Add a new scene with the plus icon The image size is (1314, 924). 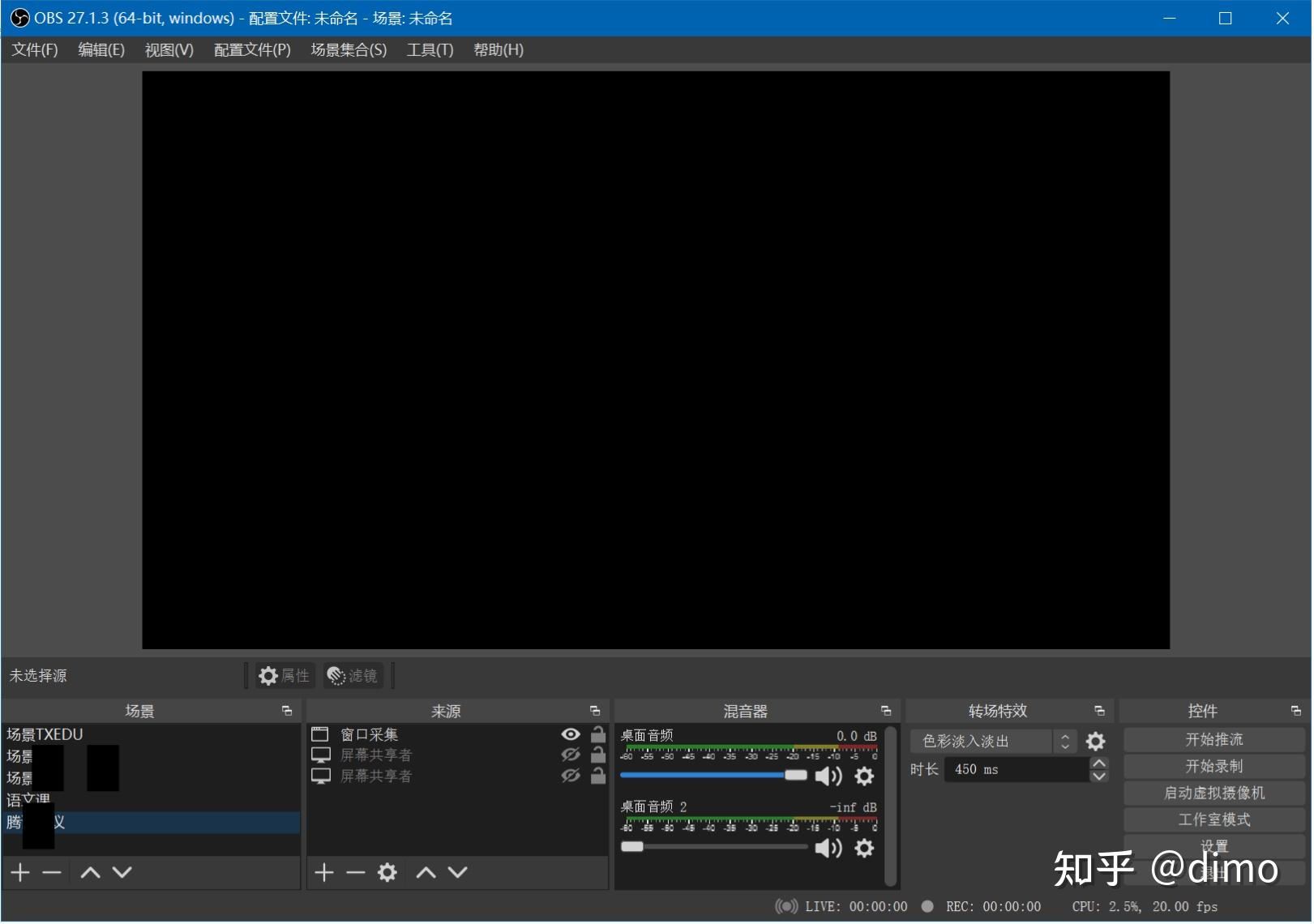(x=19, y=872)
